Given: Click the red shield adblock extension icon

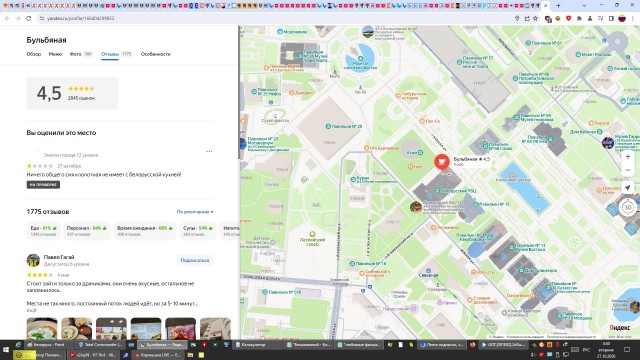Looking at the screenshot, I should (x=568, y=18).
